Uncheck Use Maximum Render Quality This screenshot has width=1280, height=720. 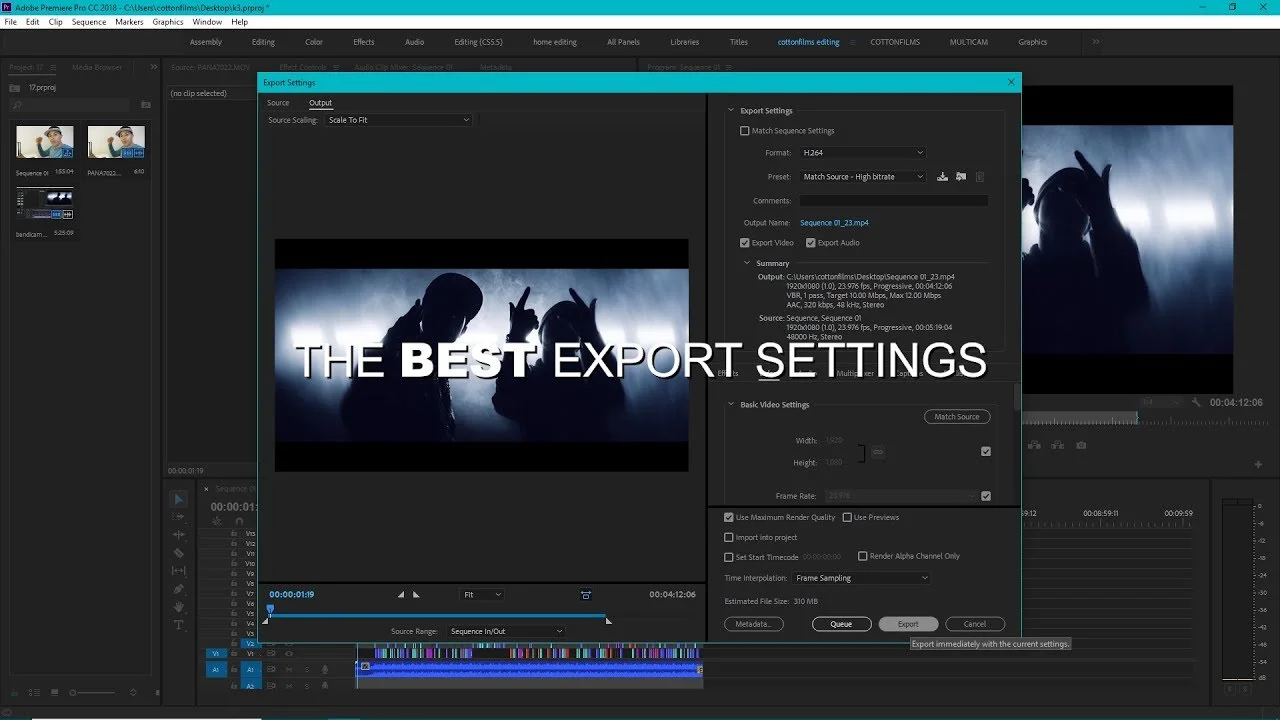point(729,517)
